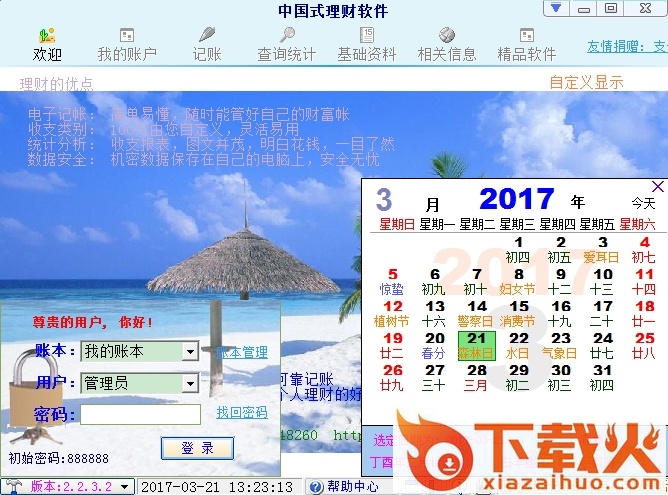Select March 23 气象日 in calendar
Image resolution: width=668 pixels, height=495 pixels.
point(560,346)
